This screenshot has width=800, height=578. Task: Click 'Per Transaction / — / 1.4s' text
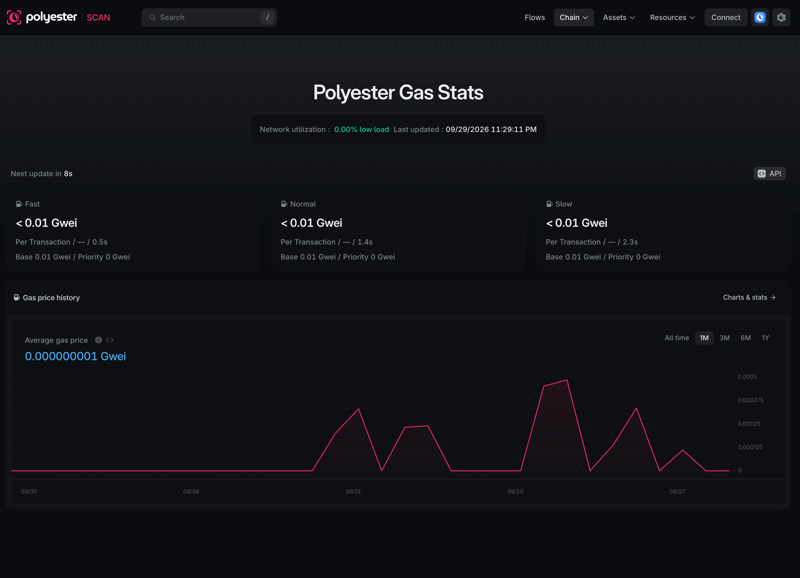327,242
